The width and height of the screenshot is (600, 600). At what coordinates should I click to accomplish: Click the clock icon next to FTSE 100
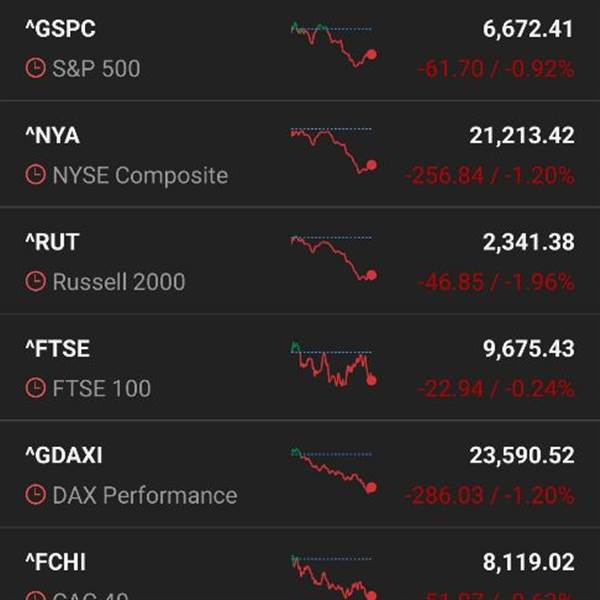[35, 388]
